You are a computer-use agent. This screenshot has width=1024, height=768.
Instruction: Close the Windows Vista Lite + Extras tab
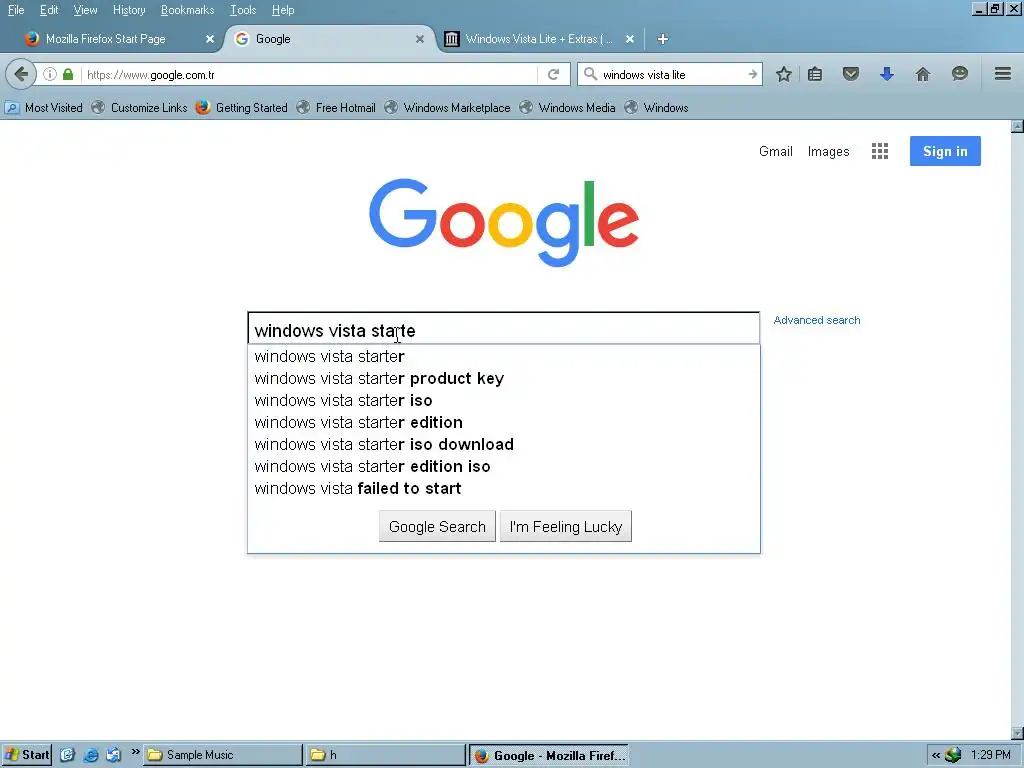tap(630, 39)
